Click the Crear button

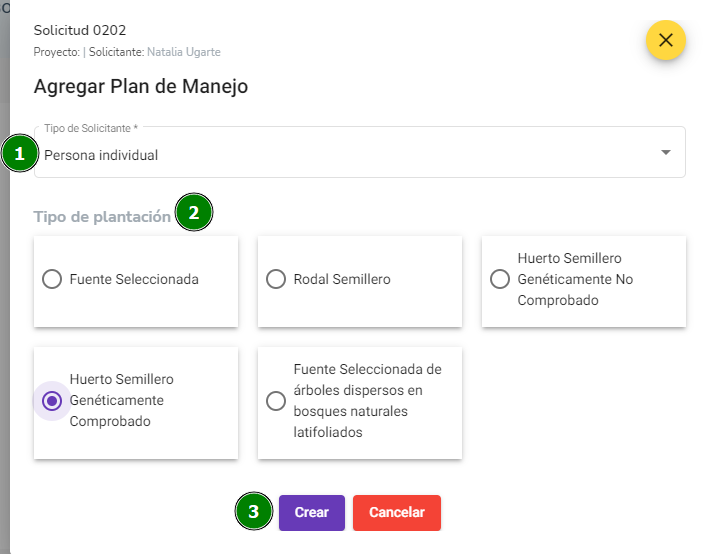point(312,512)
